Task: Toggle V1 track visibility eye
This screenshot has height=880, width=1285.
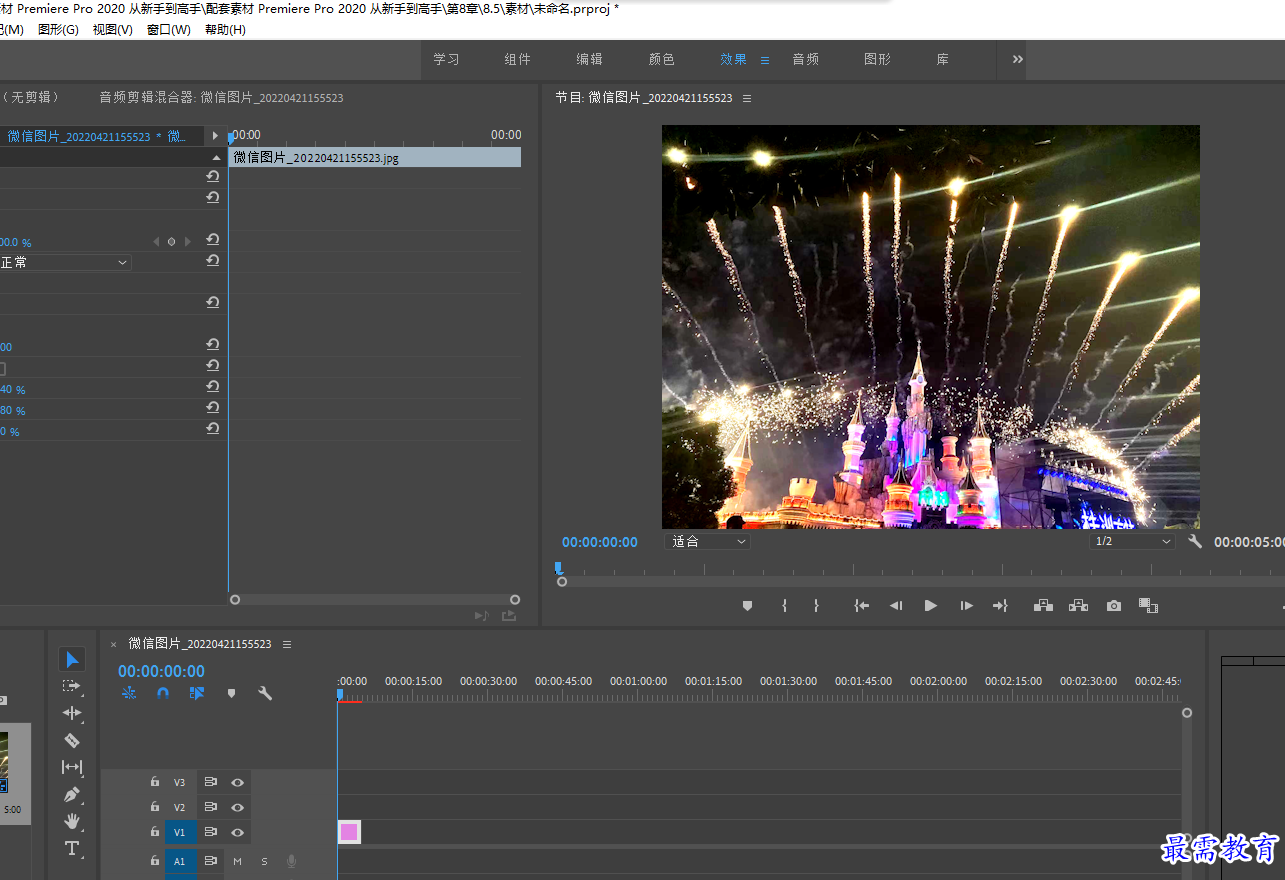Action: 238,832
